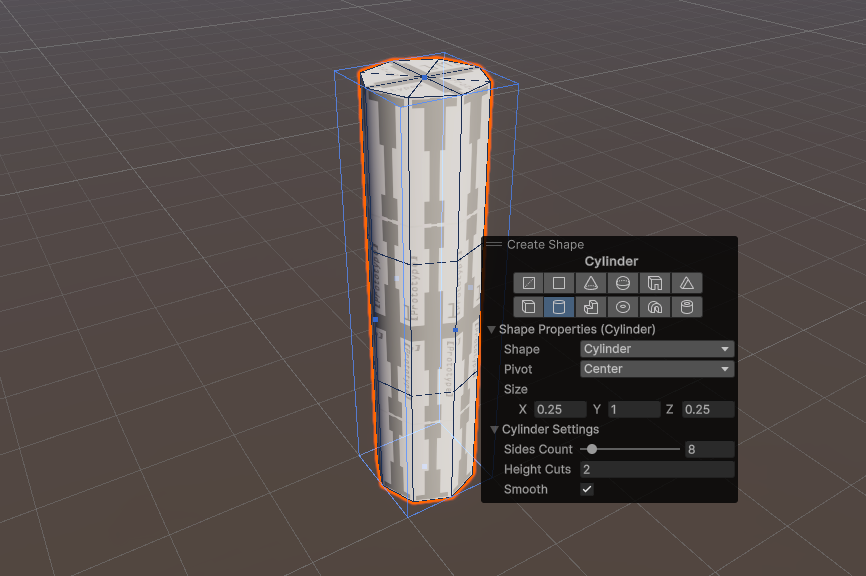This screenshot has width=866, height=576.
Task: Select the Plane shape icon with diagonal line
Action: 529,283
